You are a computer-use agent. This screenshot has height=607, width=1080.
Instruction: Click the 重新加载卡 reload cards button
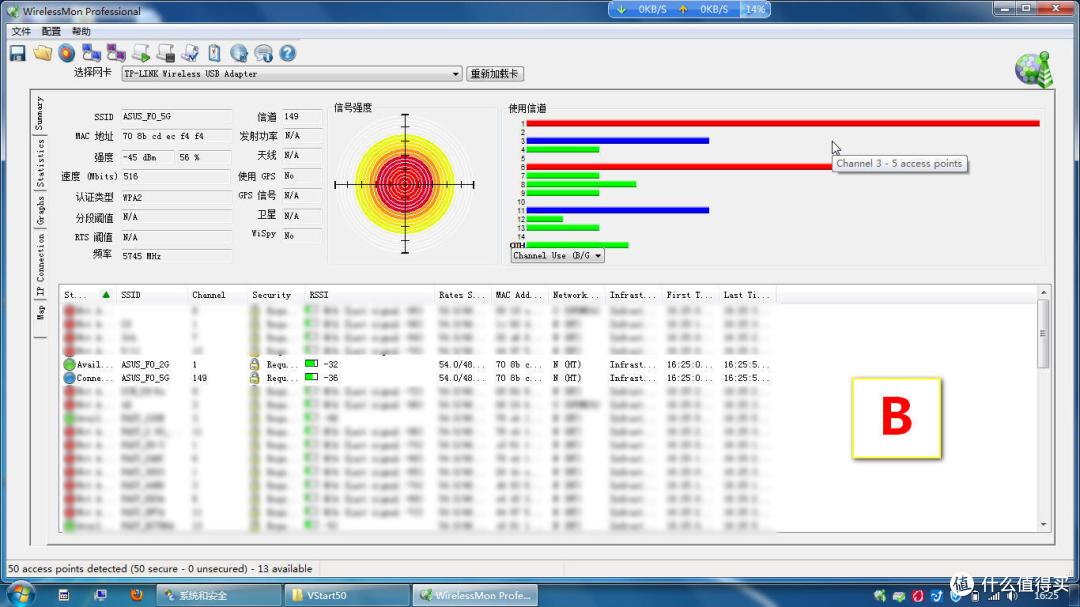pos(495,74)
